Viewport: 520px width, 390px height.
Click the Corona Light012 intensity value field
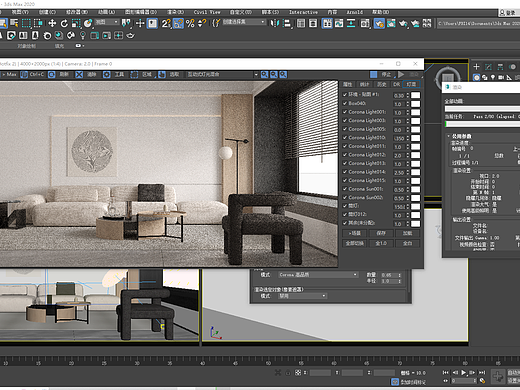(x=399, y=155)
